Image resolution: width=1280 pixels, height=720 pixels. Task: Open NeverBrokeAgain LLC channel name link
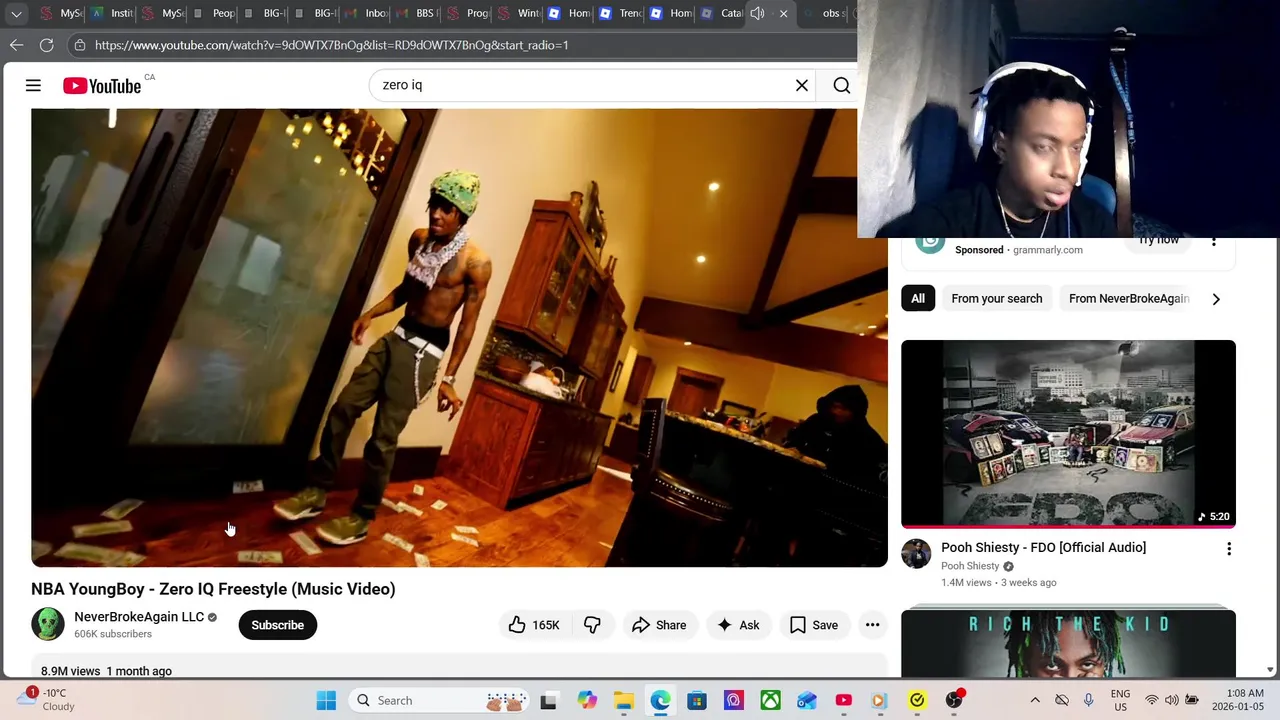[139, 617]
